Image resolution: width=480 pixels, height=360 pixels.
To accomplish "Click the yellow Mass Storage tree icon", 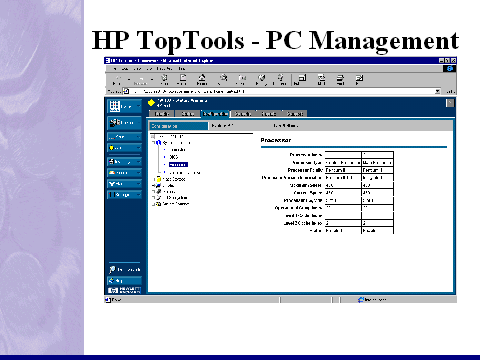I will (x=159, y=179).
